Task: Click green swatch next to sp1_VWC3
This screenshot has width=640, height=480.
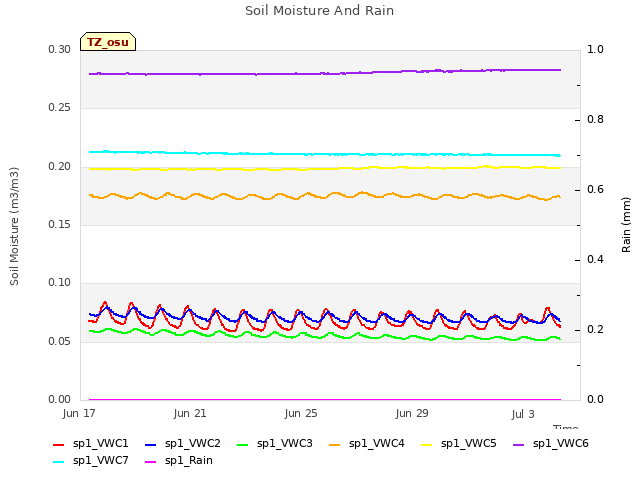Action: 242,445
